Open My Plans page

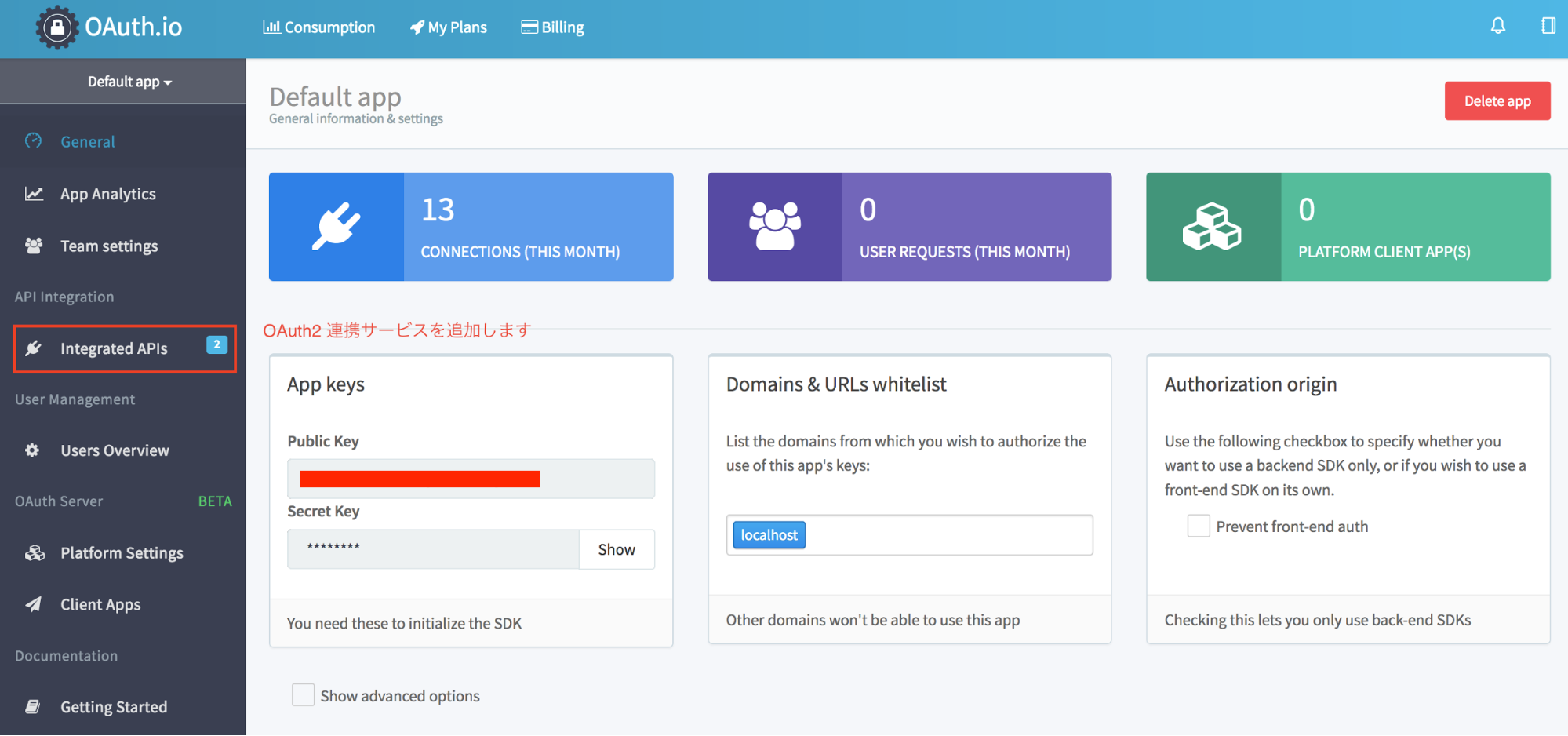[x=449, y=27]
